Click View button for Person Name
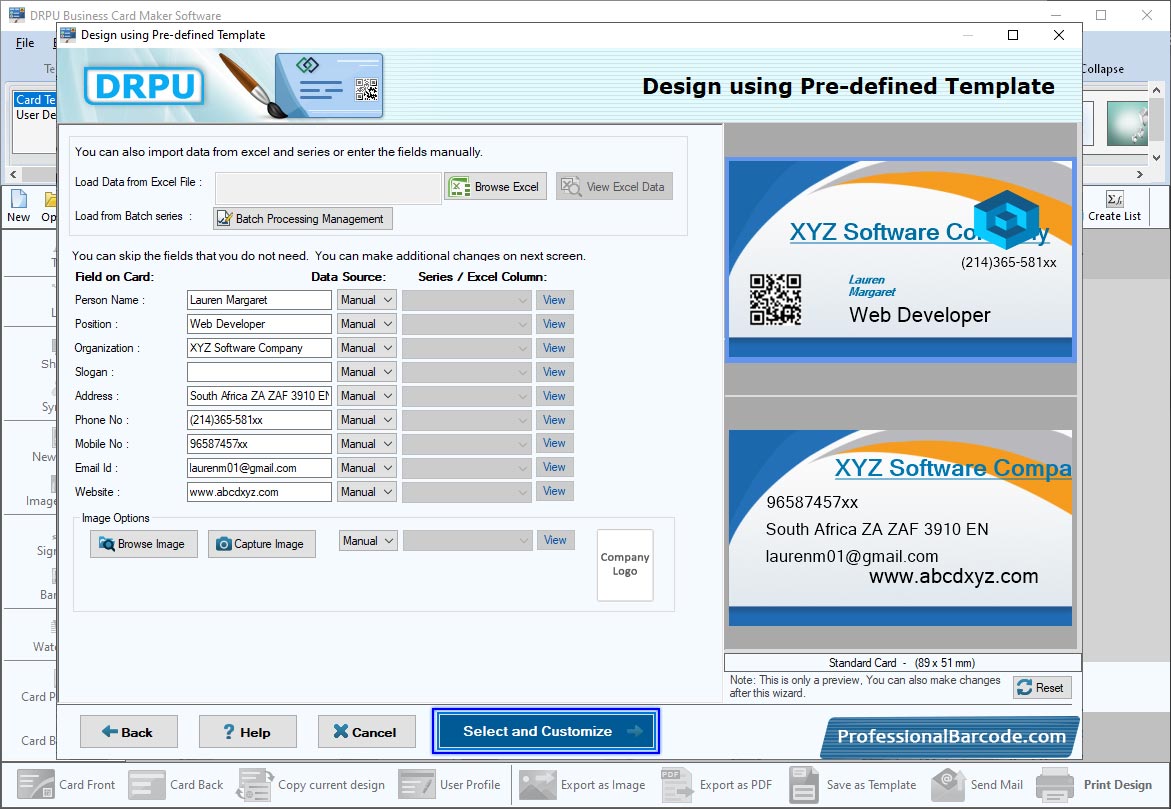This screenshot has height=809, width=1171. pos(554,300)
